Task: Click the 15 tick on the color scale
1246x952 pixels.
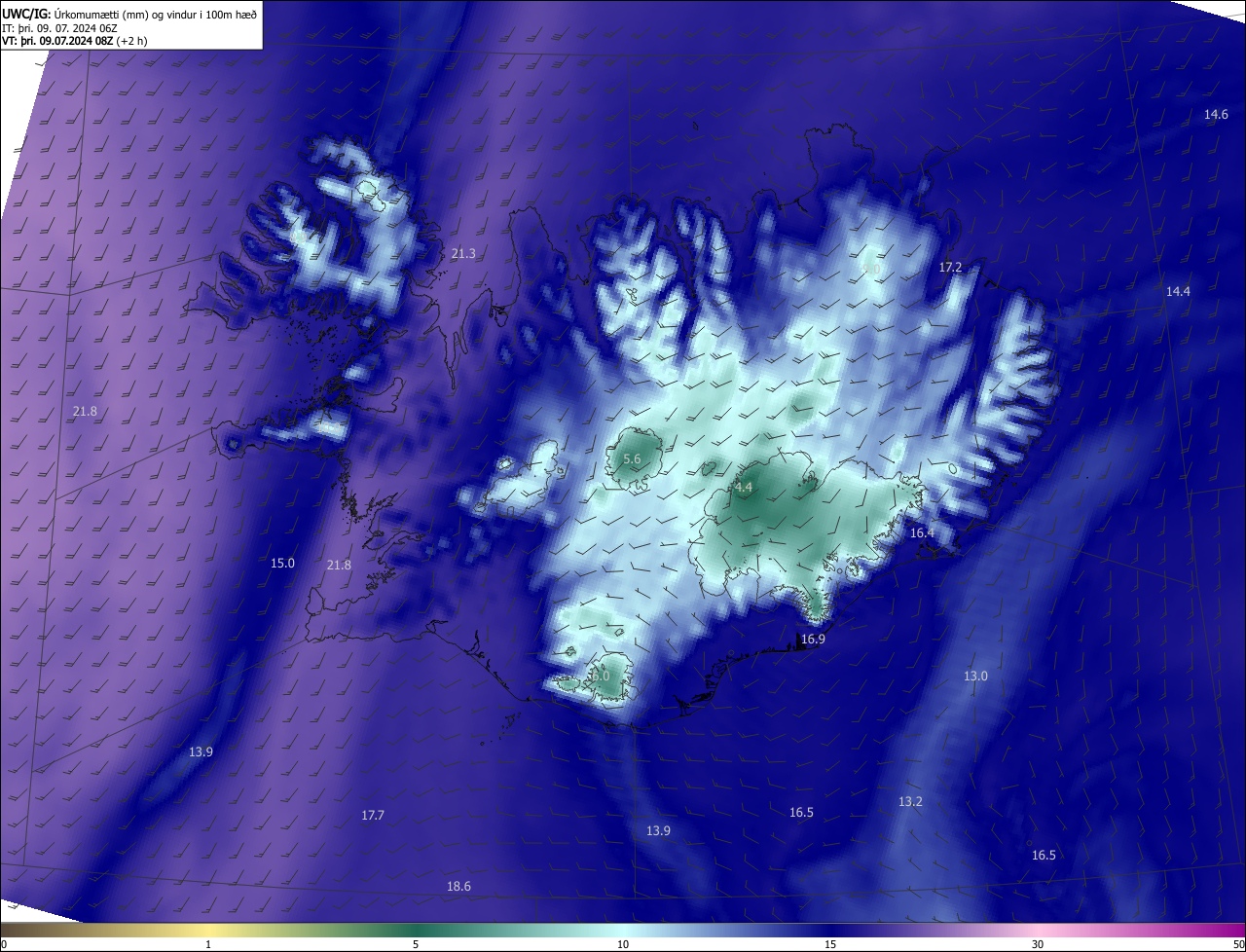Action: coord(830,945)
